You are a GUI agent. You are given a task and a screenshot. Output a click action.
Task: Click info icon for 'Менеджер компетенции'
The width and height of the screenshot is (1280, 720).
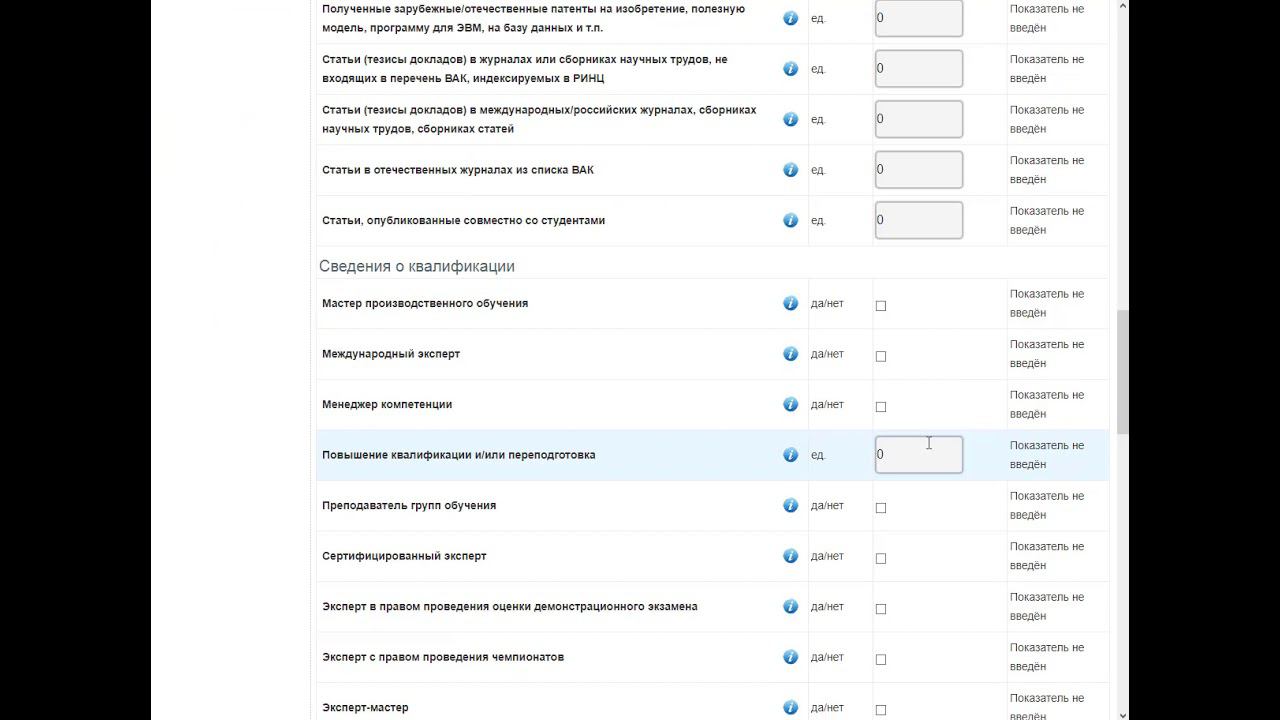pos(790,404)
